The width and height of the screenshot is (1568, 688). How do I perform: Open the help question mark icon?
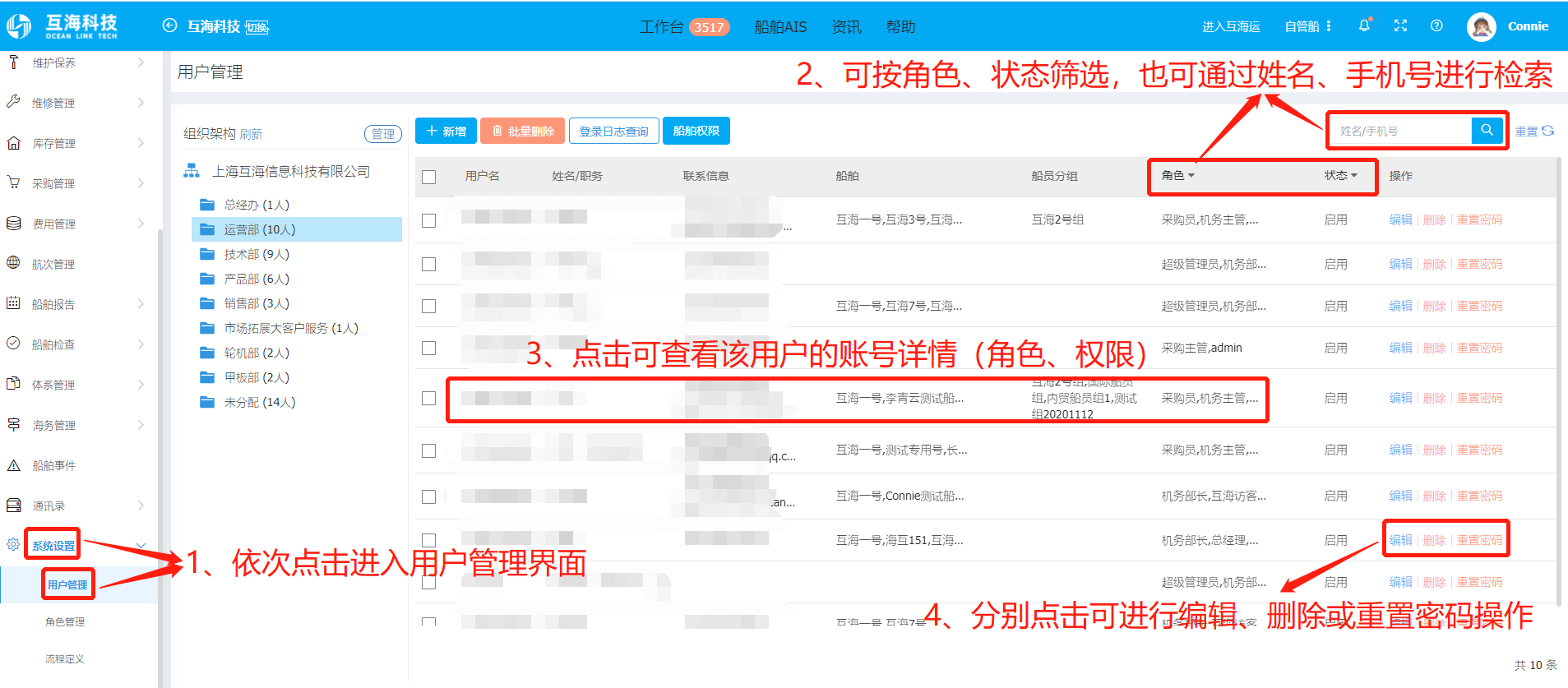(x=1436, y=25)
